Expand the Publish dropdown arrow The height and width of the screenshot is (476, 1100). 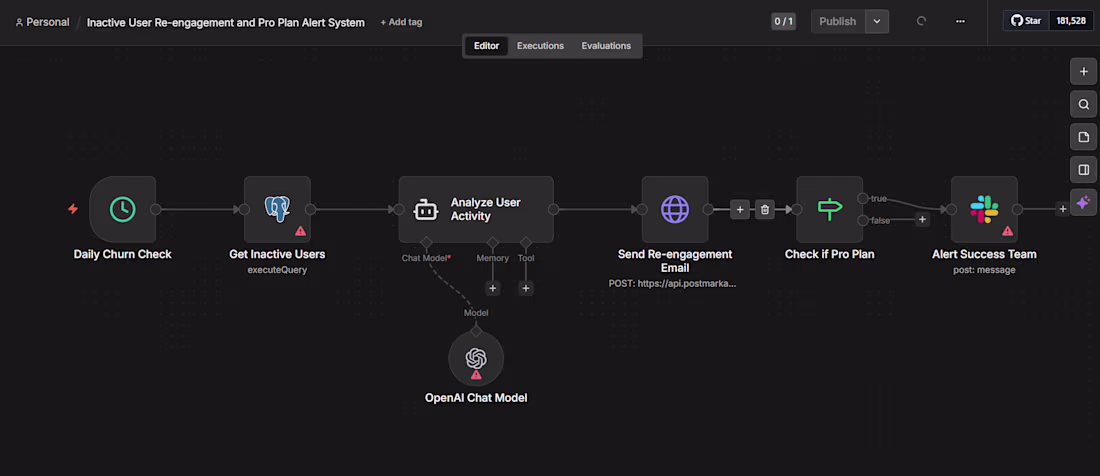tap(877, 21)
